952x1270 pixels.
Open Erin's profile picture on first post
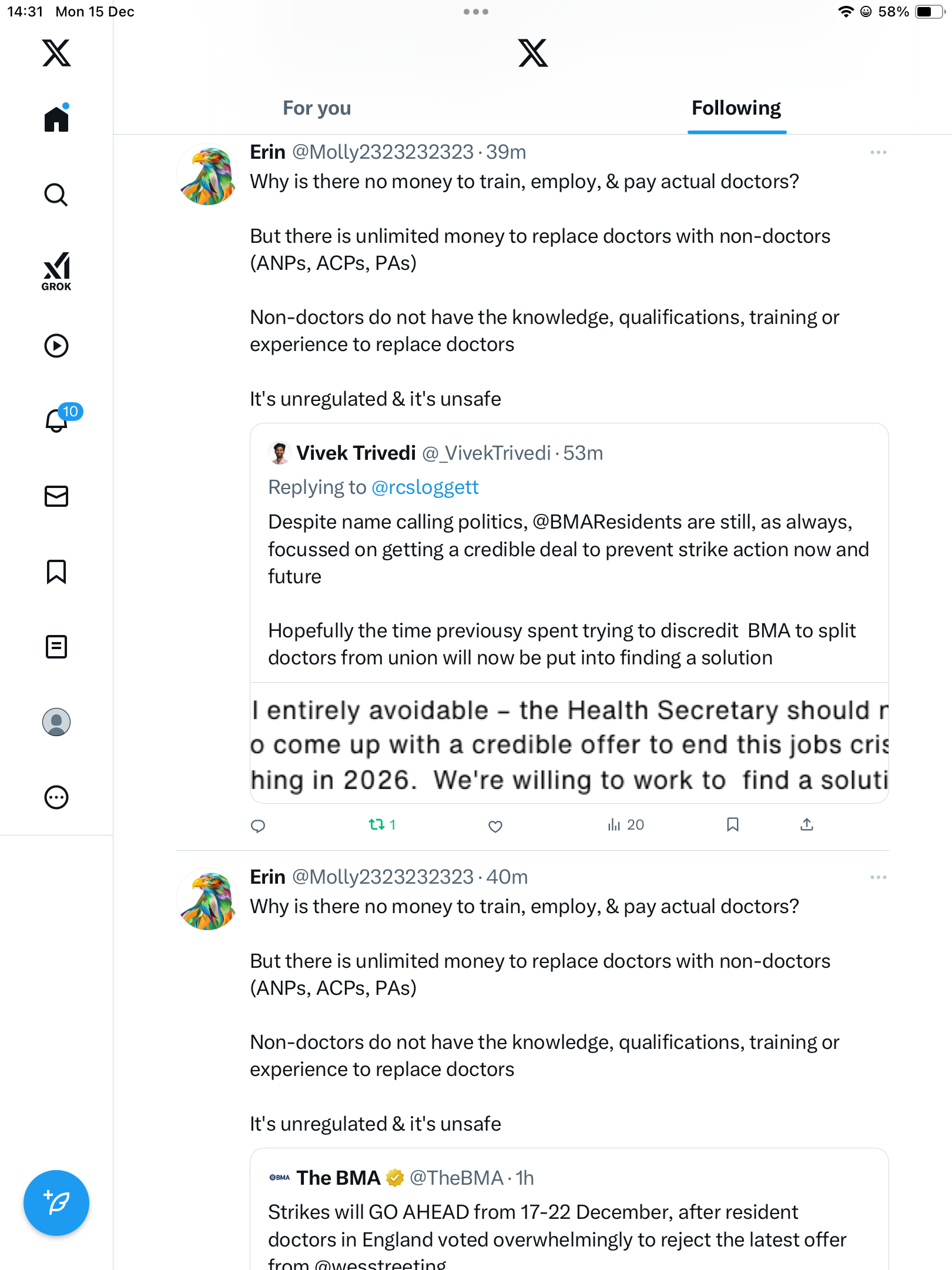click(207, 175)
